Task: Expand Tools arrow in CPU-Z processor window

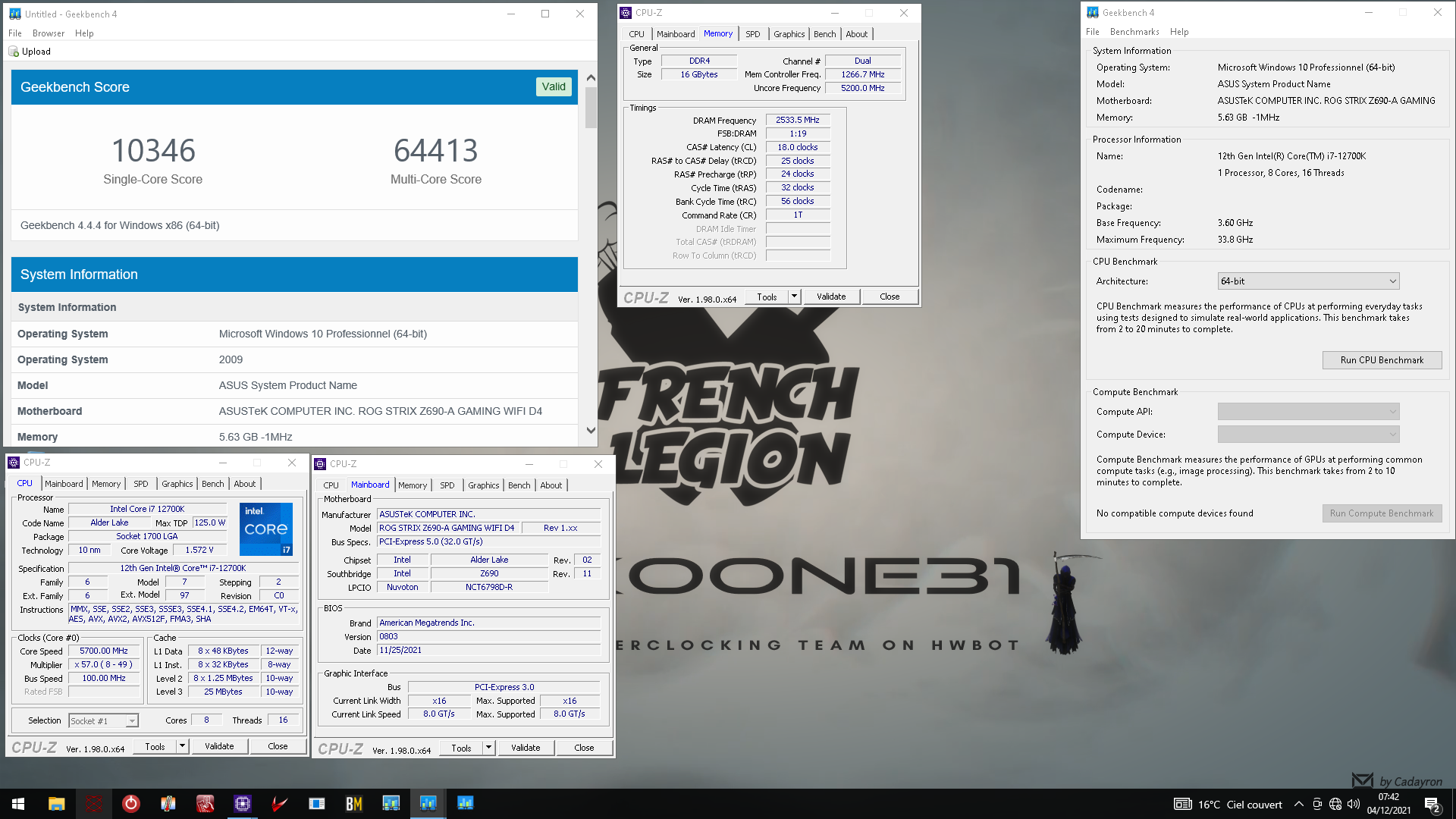Action: (182, 746)
